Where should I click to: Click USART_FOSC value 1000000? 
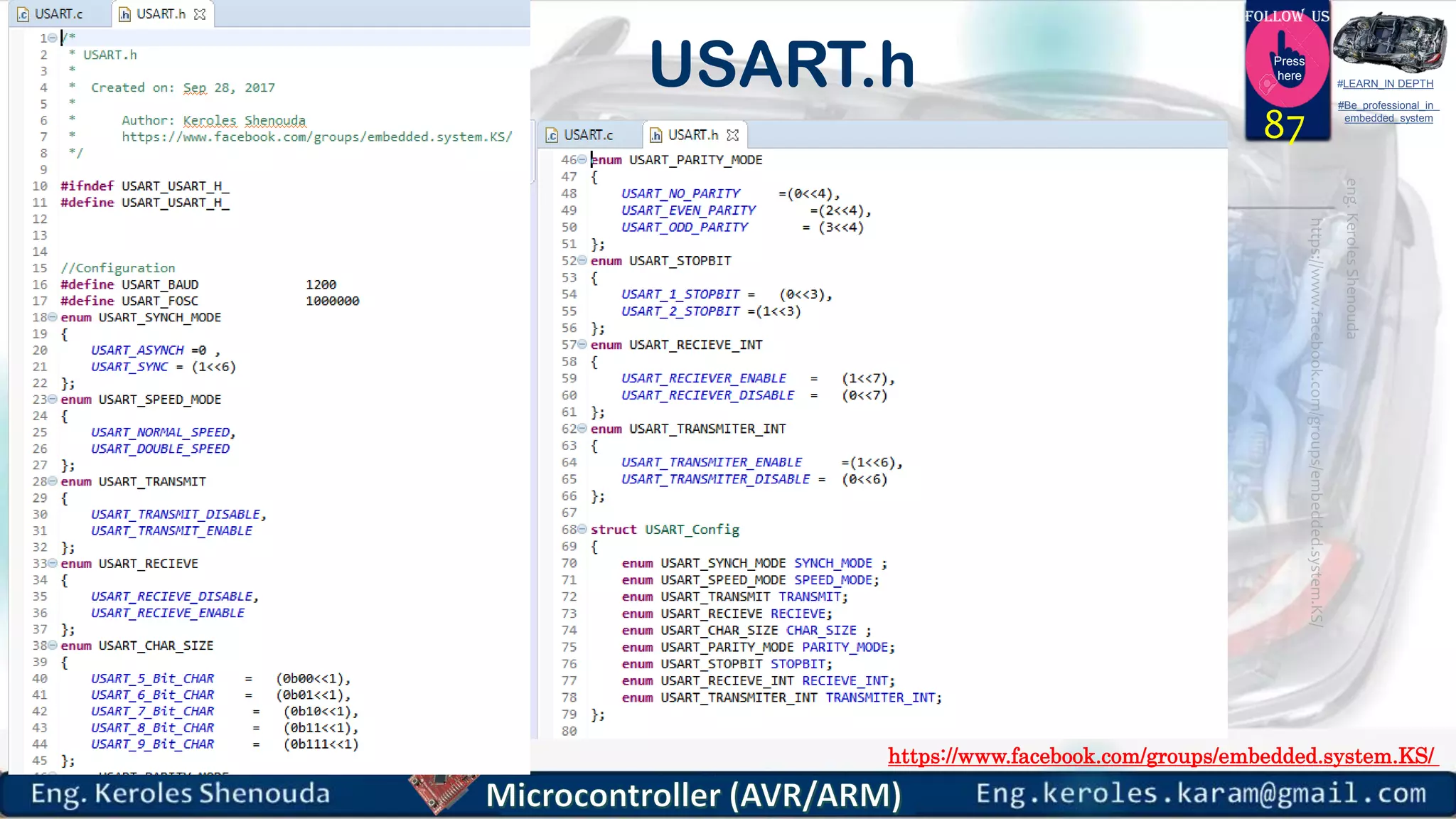pos(332,301)
